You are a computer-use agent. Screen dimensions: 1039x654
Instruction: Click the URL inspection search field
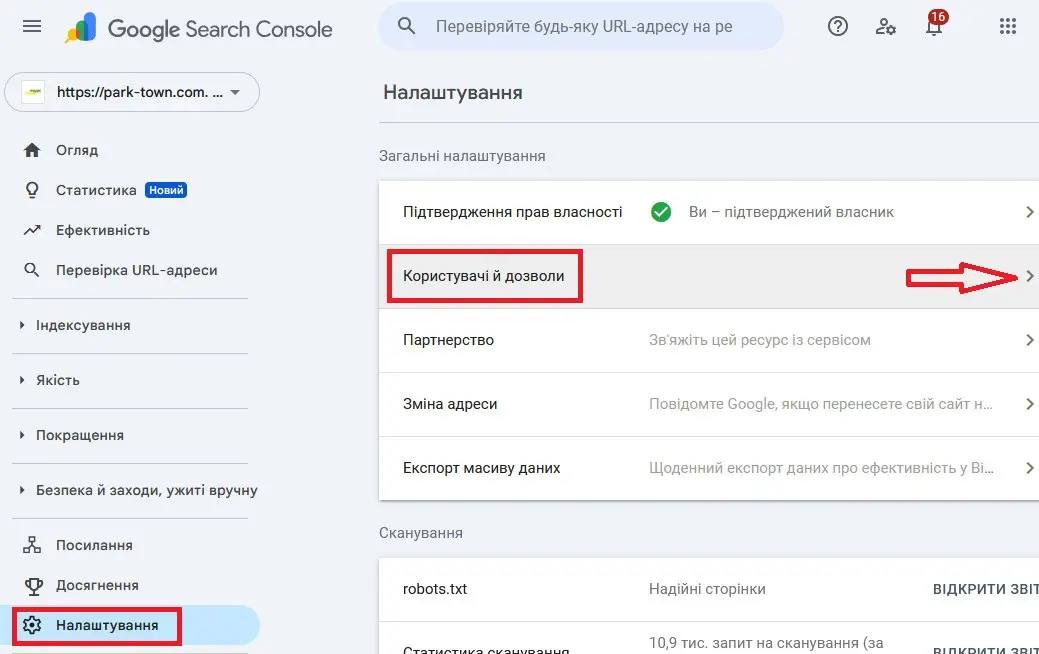pos(580,26)
